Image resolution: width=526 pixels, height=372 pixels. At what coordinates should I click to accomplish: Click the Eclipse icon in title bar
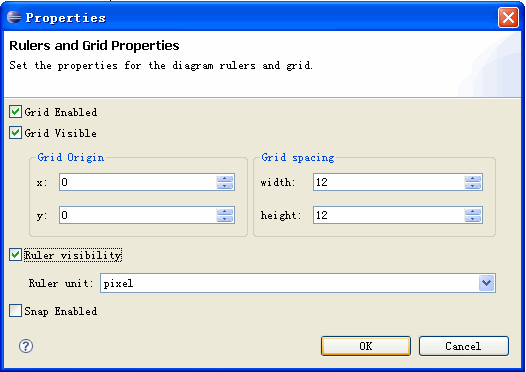click(x=14, y=17)
